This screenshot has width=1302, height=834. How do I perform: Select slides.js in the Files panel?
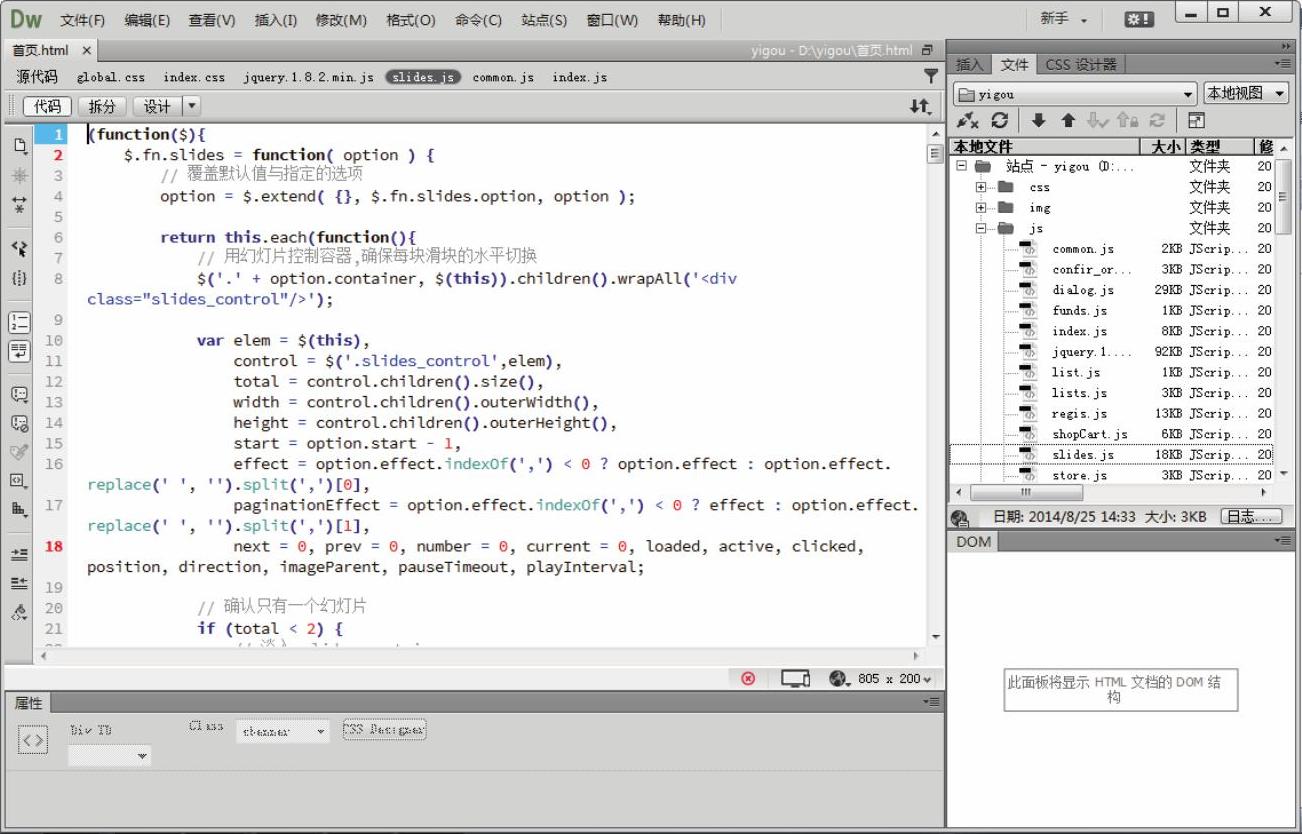[x=1082, y=455]
